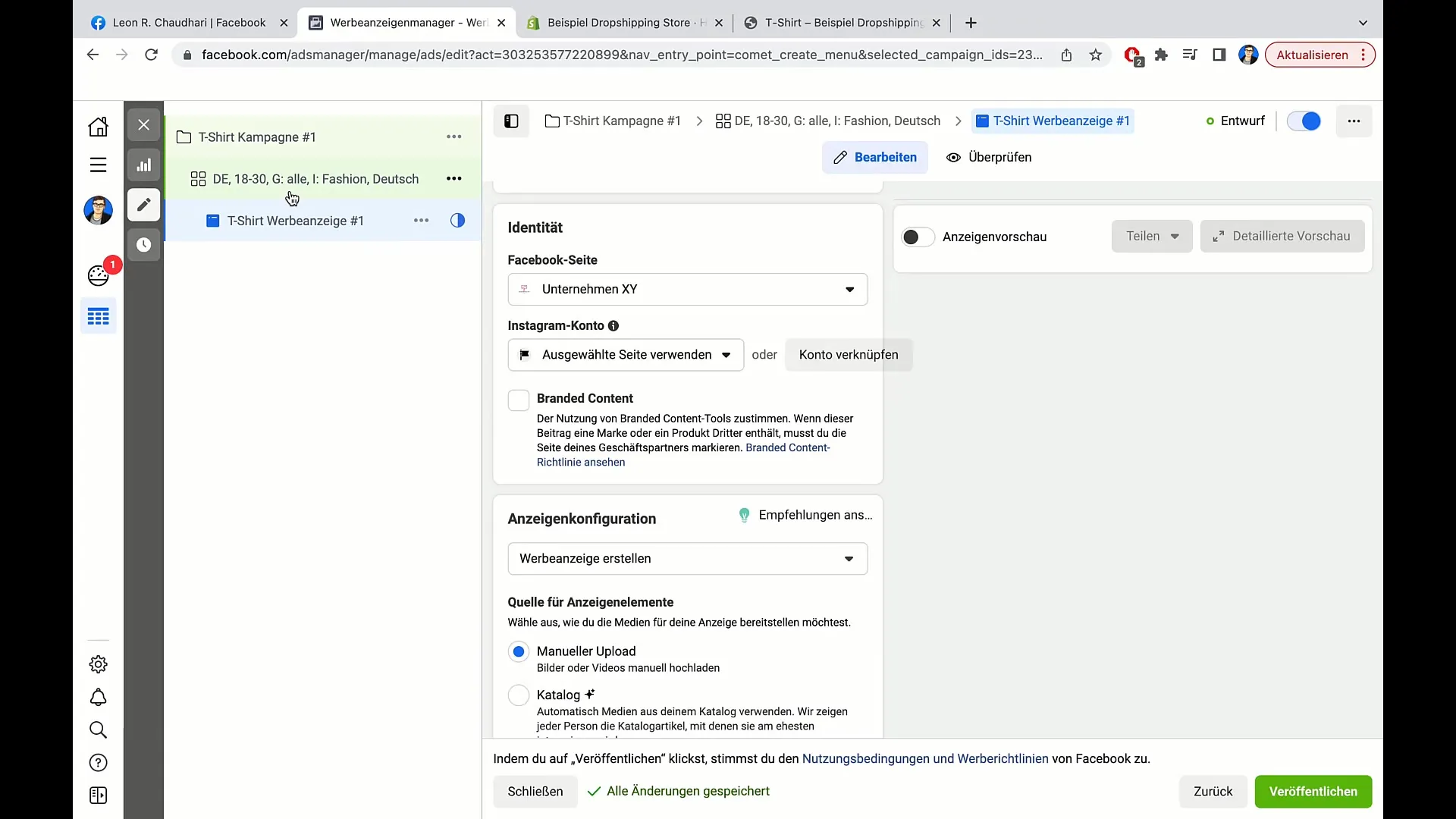The height and width of the screenshot is (819, 1456).
Task: Click T-Shirt Werbeanzeige #1 breadcrumb
Action: tap(1053, 121)
